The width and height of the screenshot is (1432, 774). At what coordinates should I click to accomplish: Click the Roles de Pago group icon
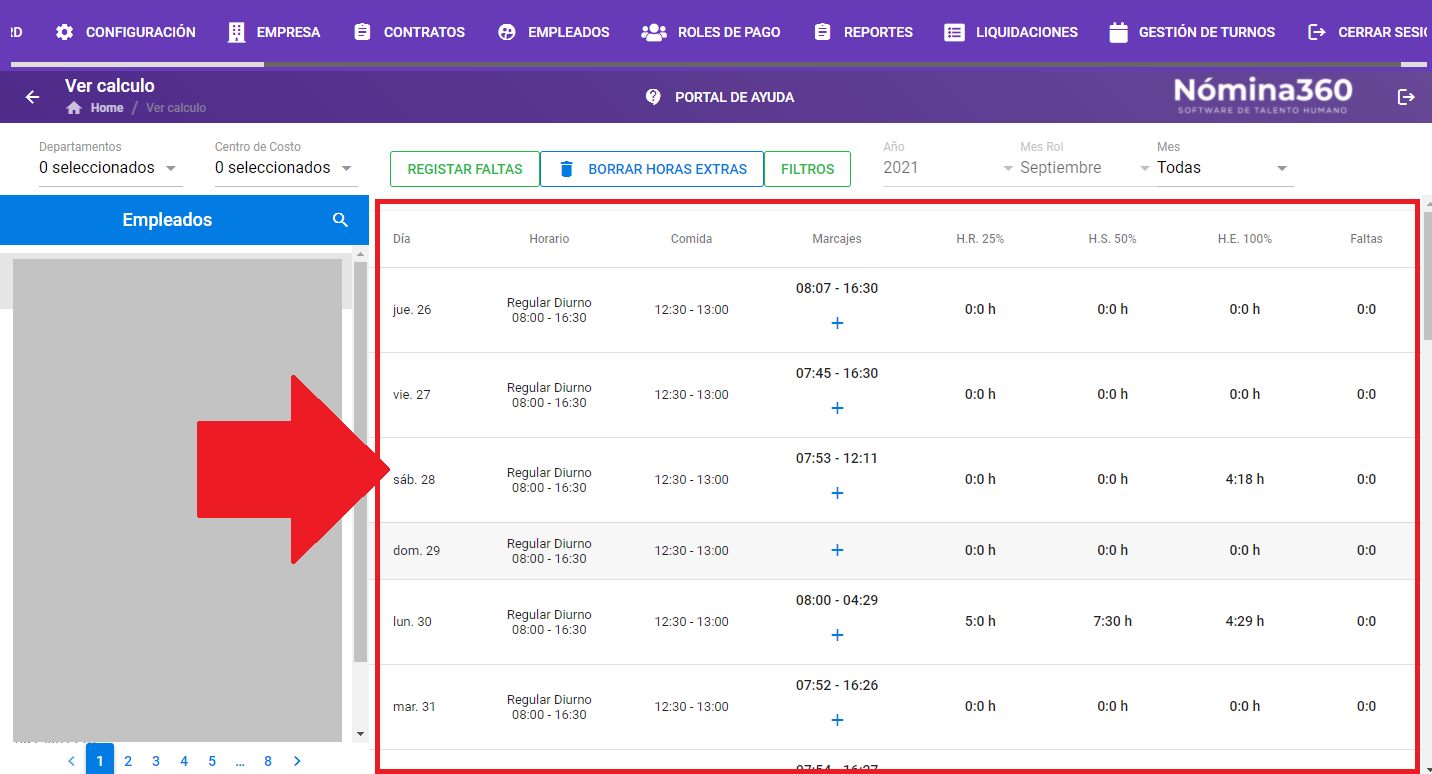click(x=654, y=32)
